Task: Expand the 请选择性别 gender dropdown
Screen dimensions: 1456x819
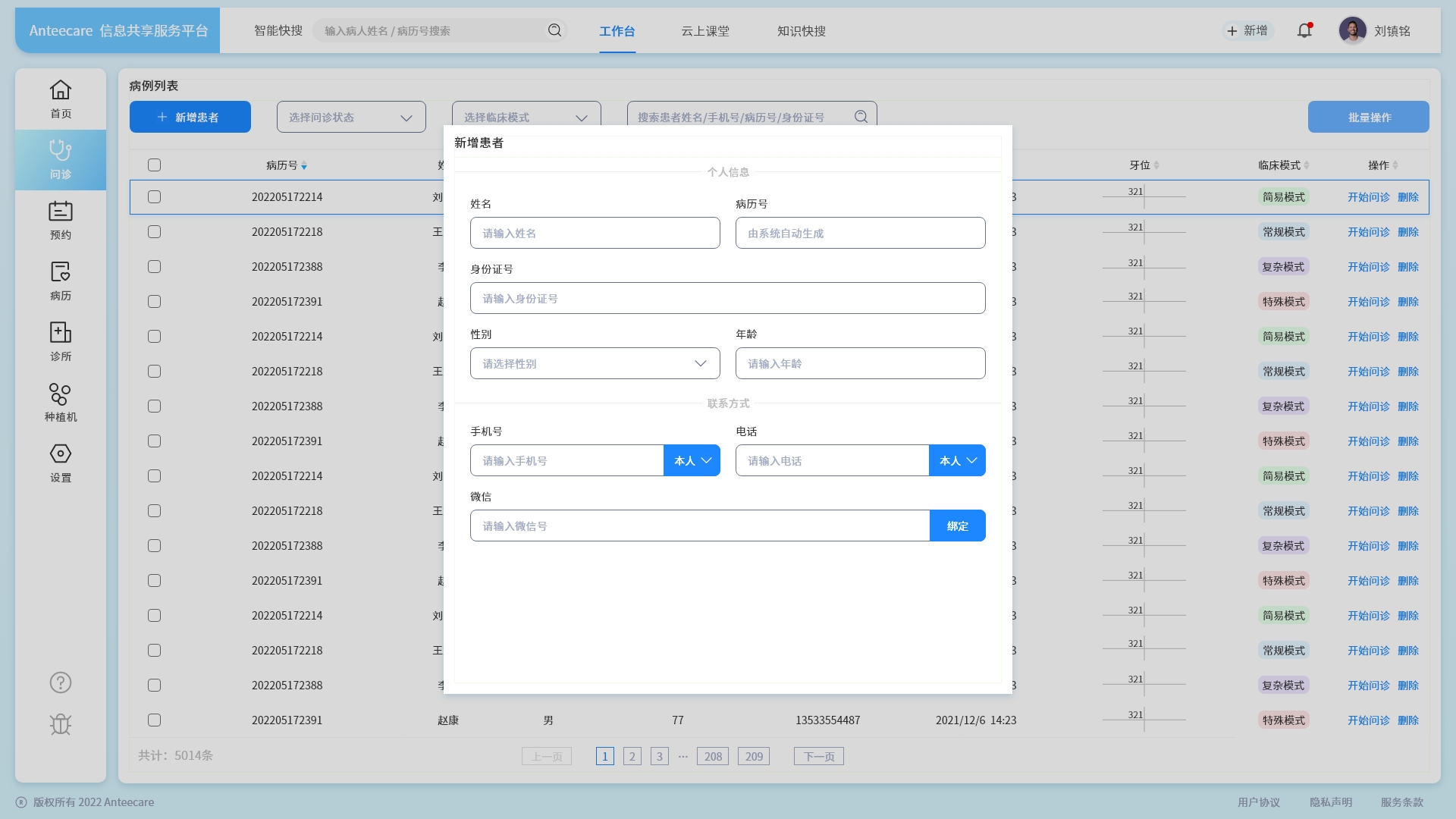Action: tap(595, 364)
